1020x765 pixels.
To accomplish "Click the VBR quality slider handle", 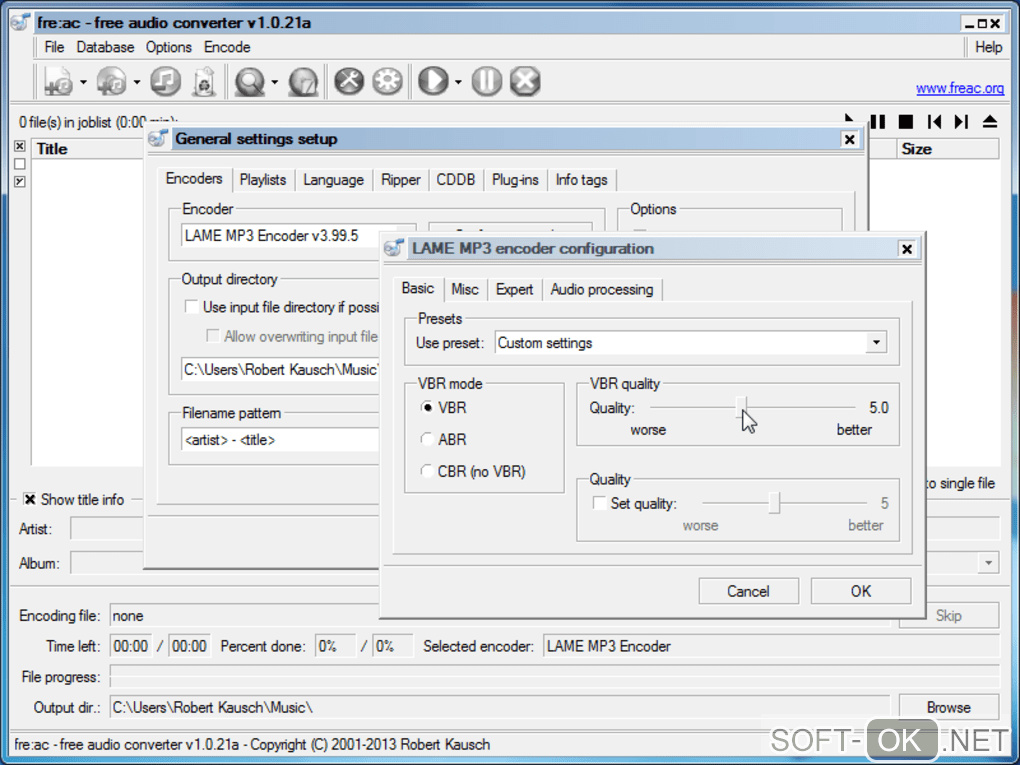I will click(742, 407).
